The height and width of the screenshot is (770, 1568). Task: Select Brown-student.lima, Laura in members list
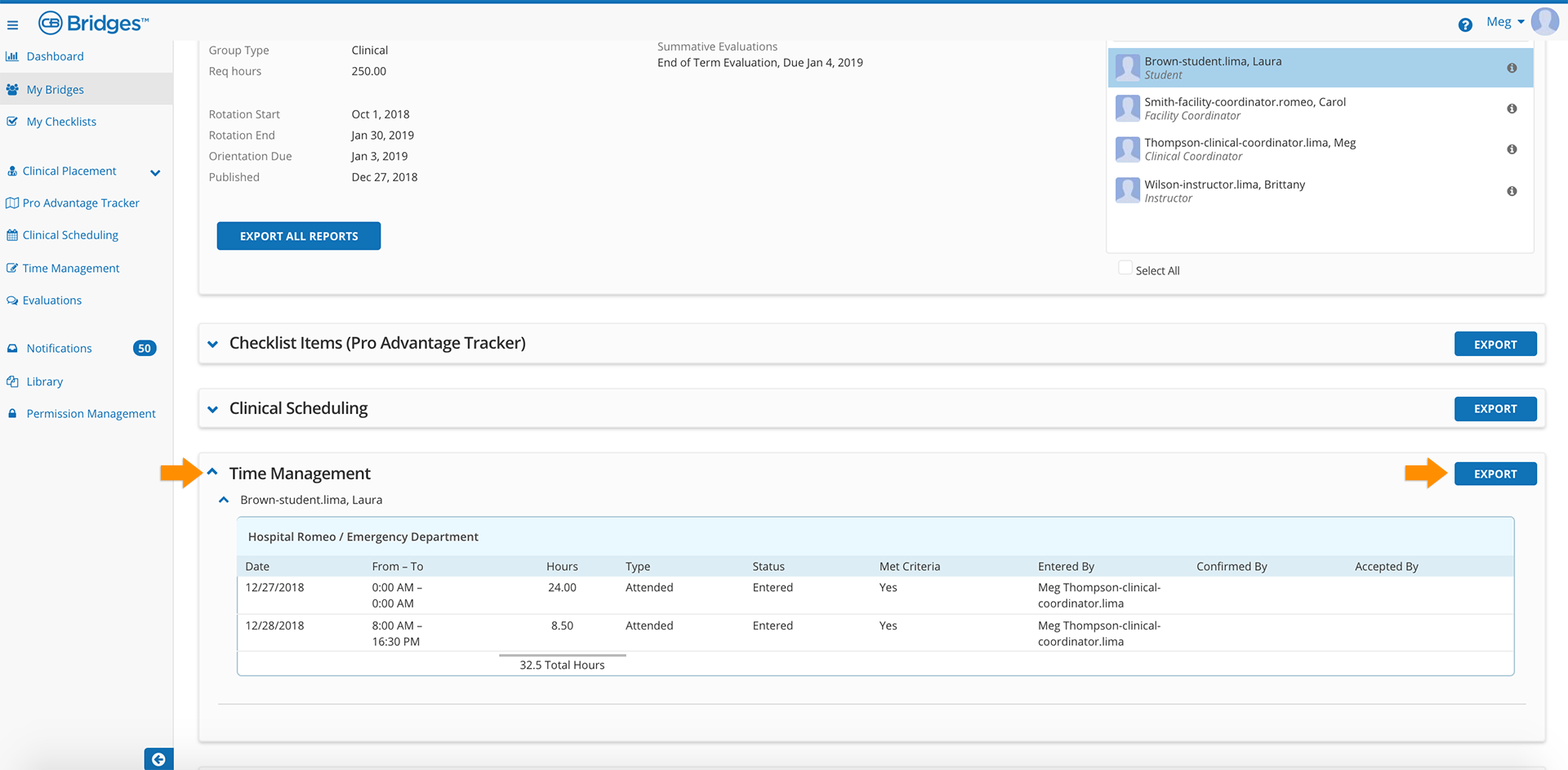point(1321,68)
